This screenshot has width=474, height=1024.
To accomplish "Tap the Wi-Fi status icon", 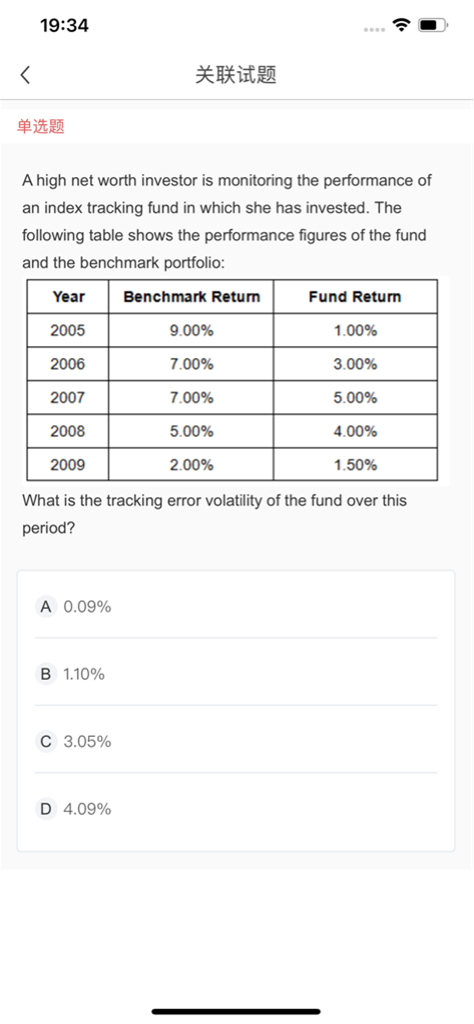I will tap(401, 25).
